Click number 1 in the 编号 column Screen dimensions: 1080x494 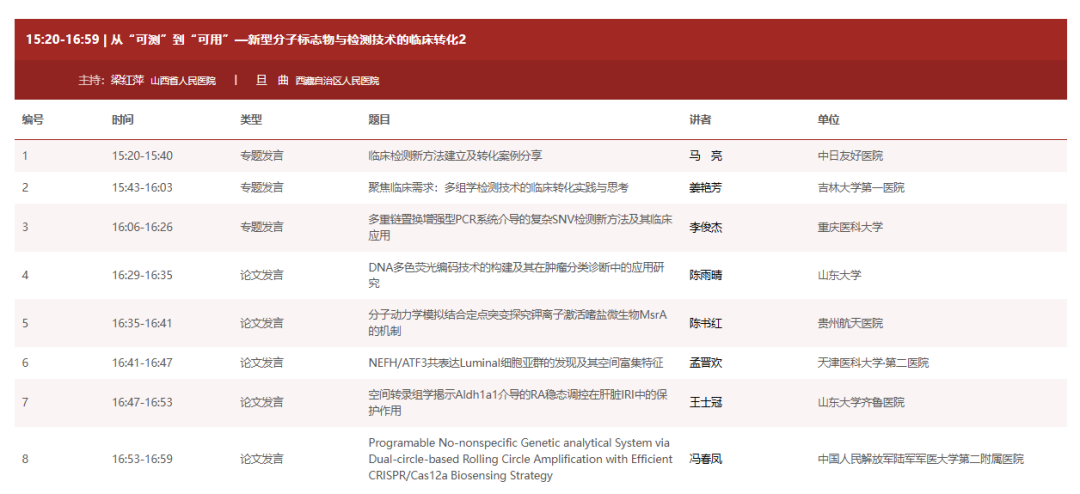25,156
